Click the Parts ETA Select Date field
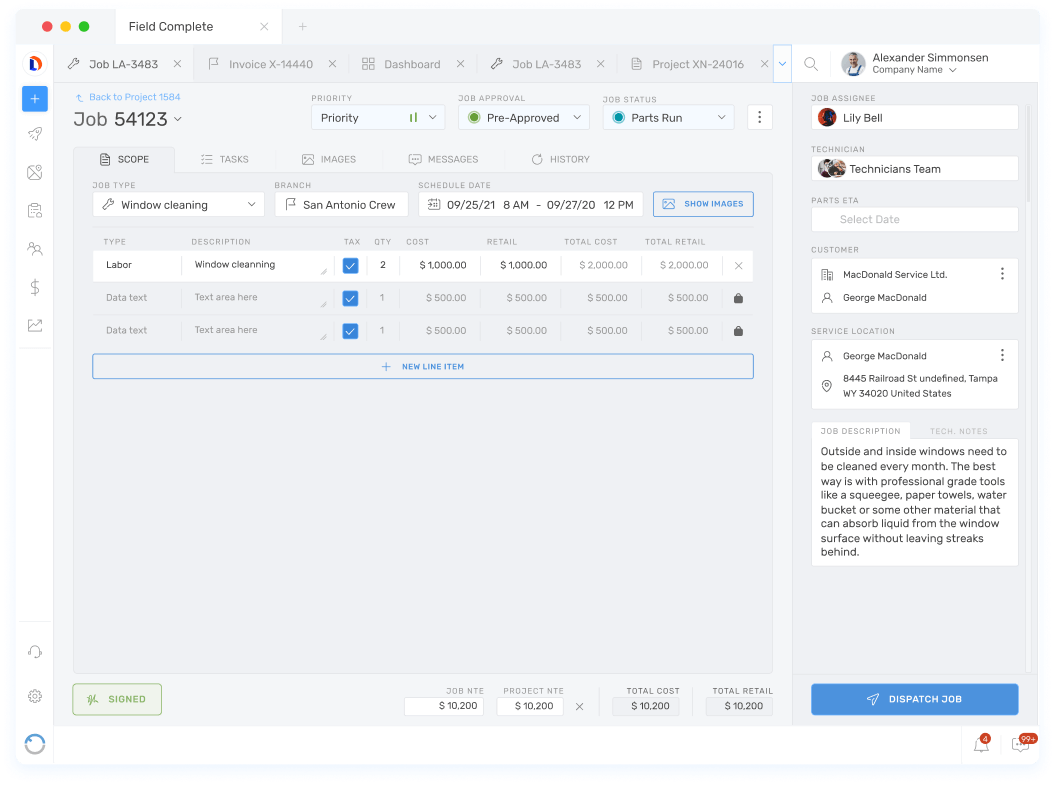 (x=914, y=219)
